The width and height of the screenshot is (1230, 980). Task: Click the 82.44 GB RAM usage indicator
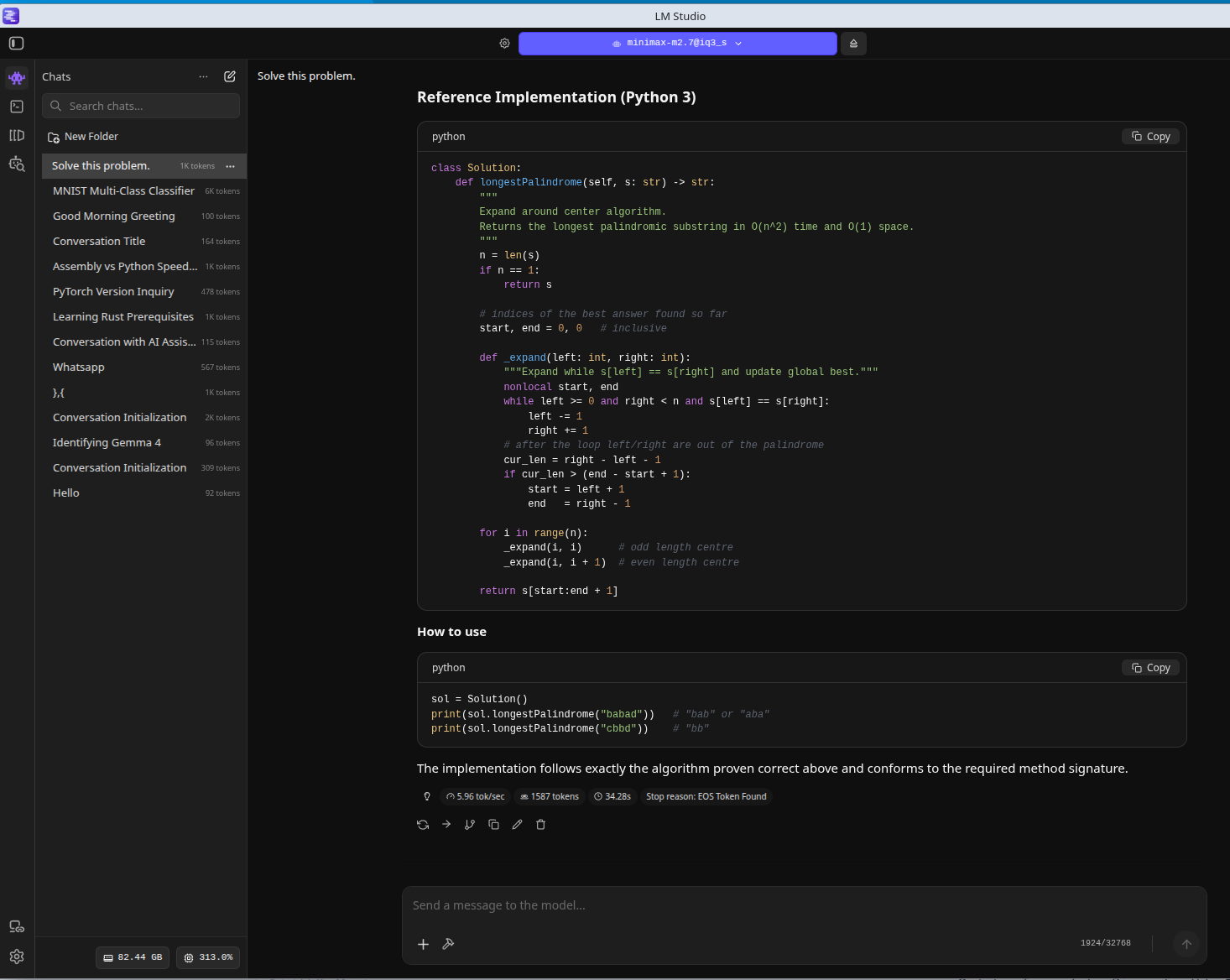click(x=133, y=957)
